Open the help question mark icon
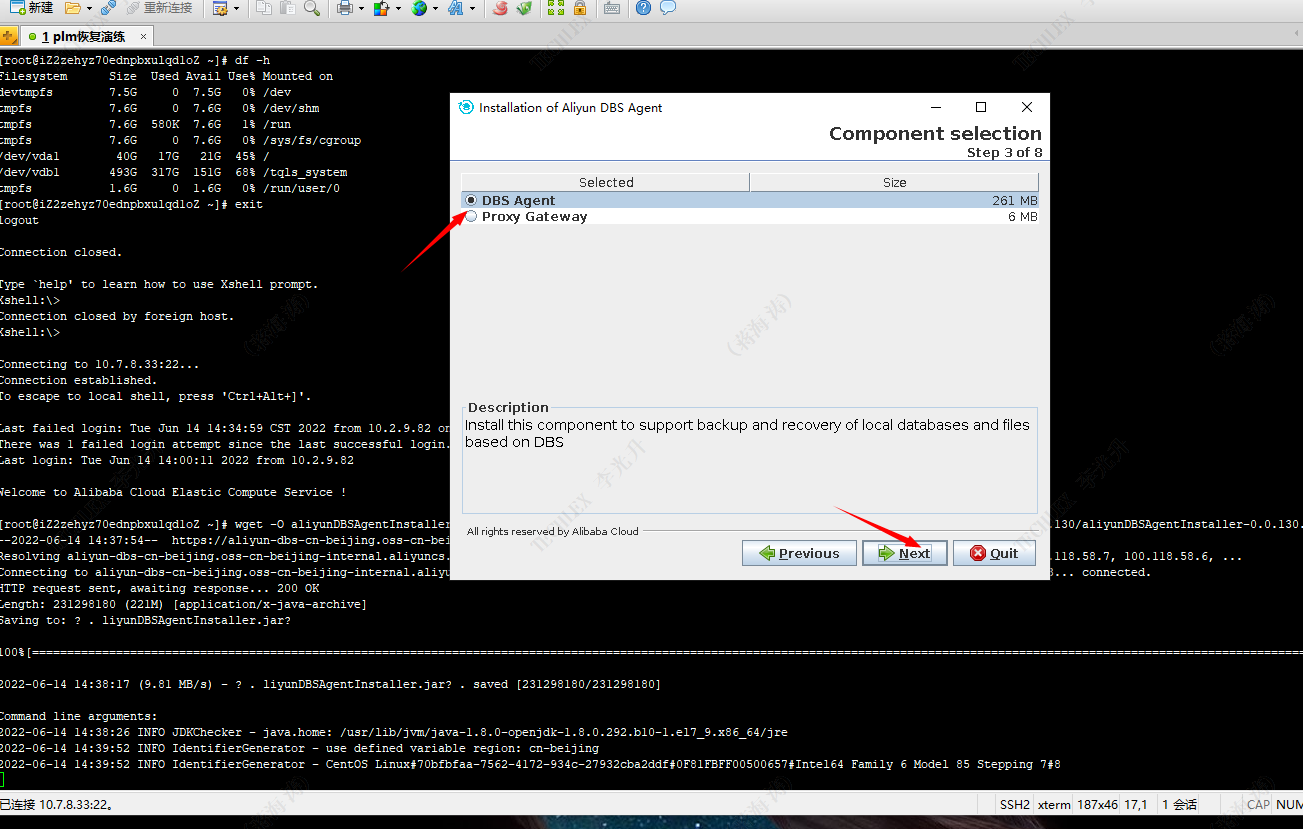The height and width of the screenshot is (829, 1303). (x=643, y=8)
